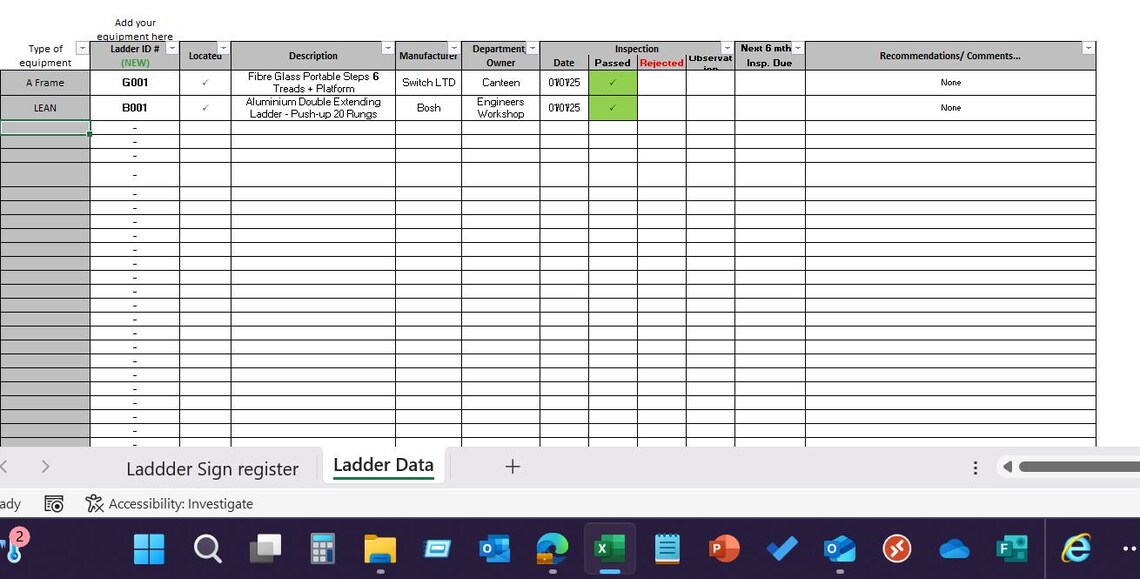The width and height of the screenshot is (1140, 579).
Task: Select the Ladder Data sheet tab
Action: [x=383, y=466]
